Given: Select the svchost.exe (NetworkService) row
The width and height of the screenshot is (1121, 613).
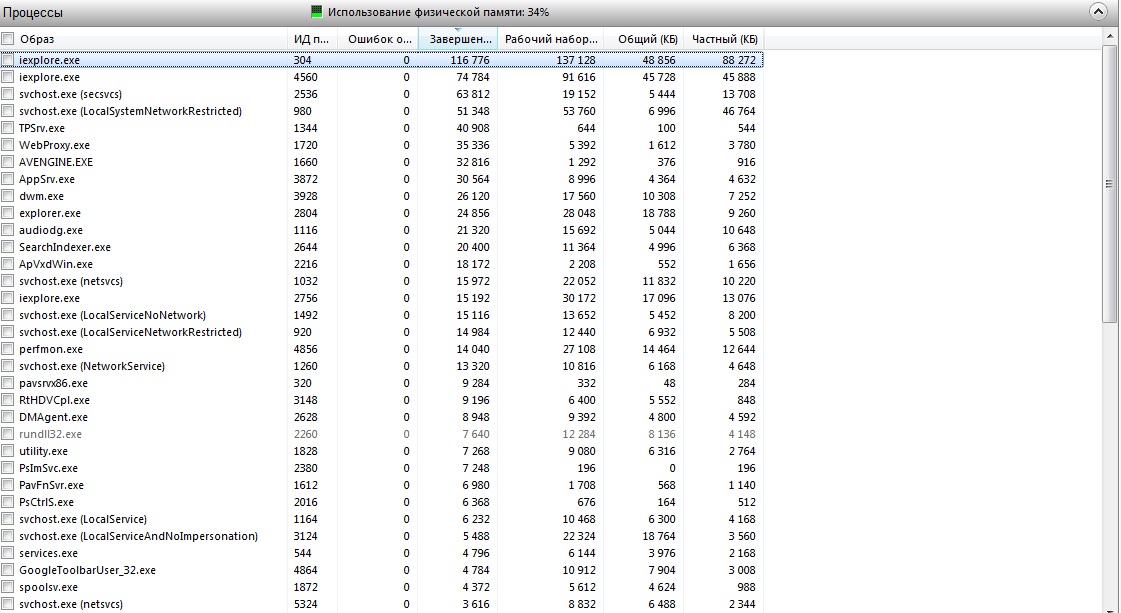Looking at the screenshot, I should click(x=382, y=366).
